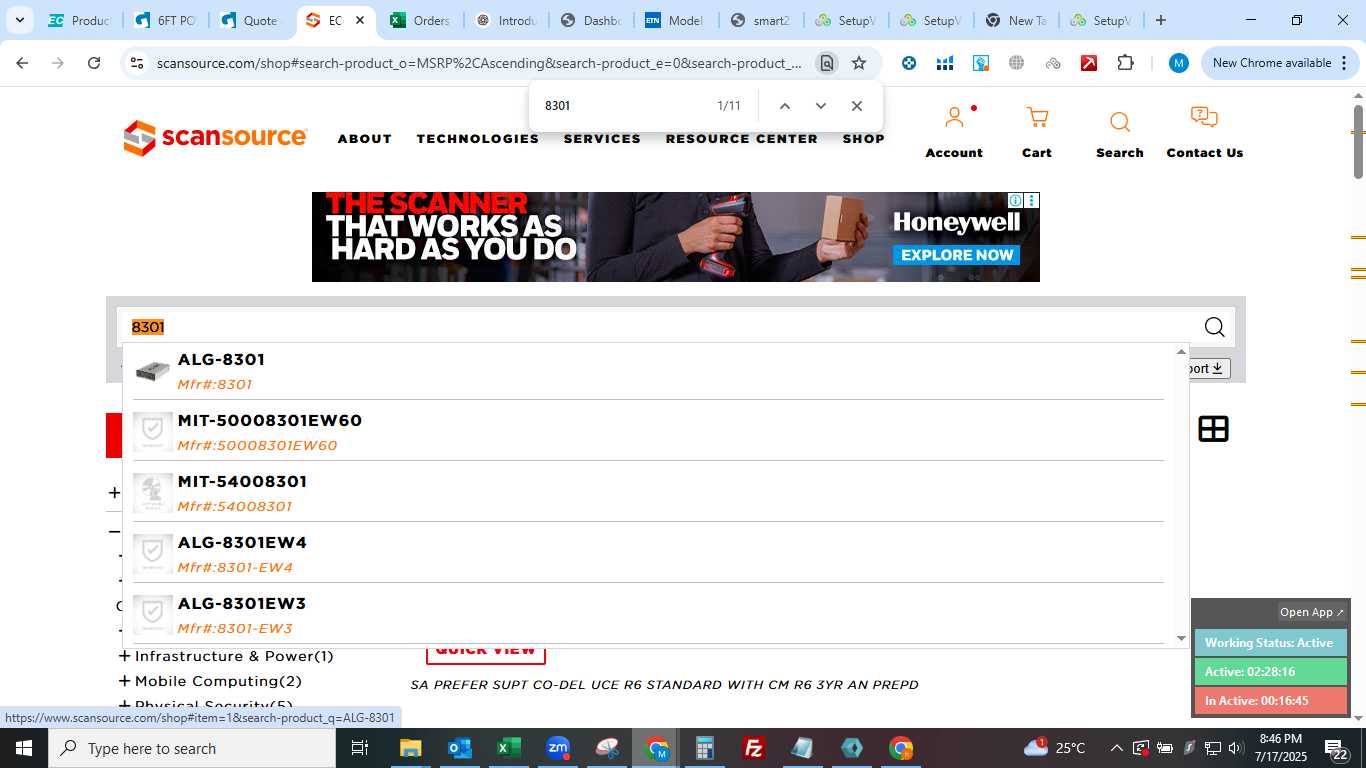Open SERVICES menu
The width and height of the screenshot is (1366, 768).
point(602,139)
